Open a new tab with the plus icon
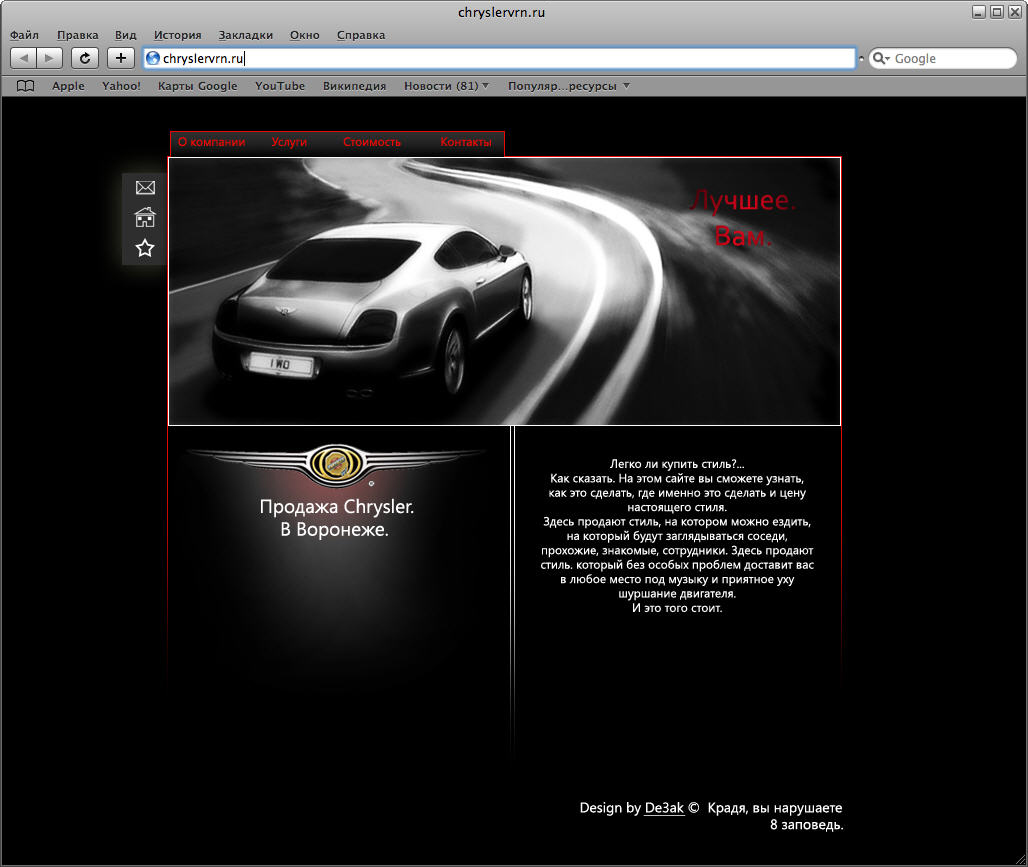The image size is (1028, 867). [119, 57]
